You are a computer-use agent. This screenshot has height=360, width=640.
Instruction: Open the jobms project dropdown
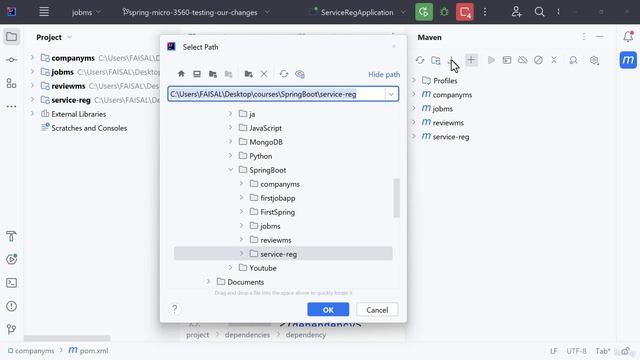(86, 12)
